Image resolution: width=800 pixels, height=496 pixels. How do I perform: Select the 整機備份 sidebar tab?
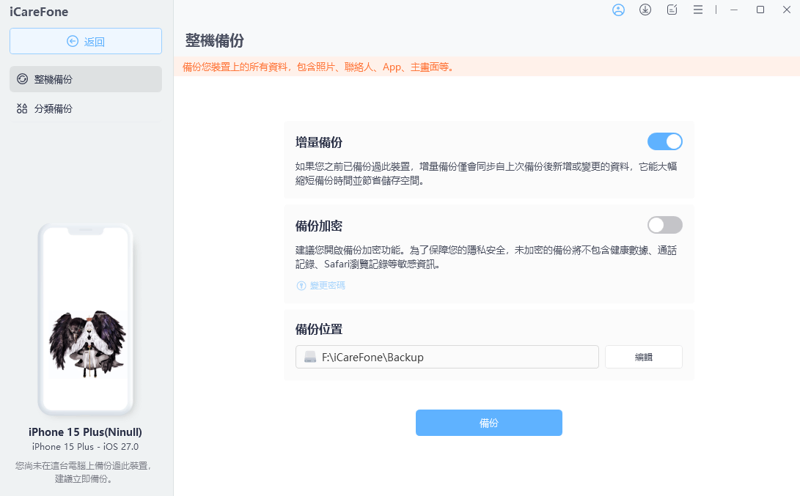pos(86,79)
